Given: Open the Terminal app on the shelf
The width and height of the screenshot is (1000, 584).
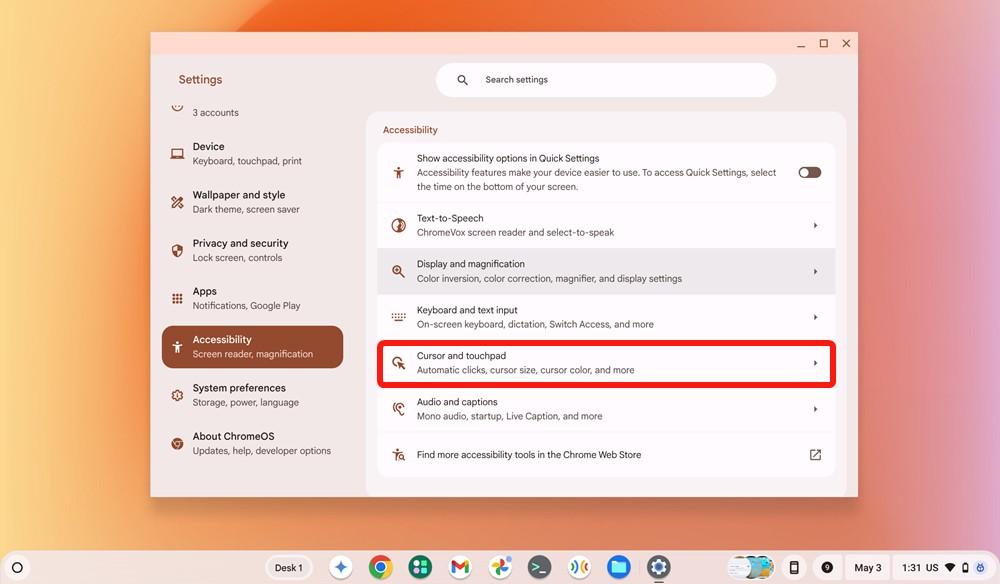Looking at the screenshot, I should [540, 567].
